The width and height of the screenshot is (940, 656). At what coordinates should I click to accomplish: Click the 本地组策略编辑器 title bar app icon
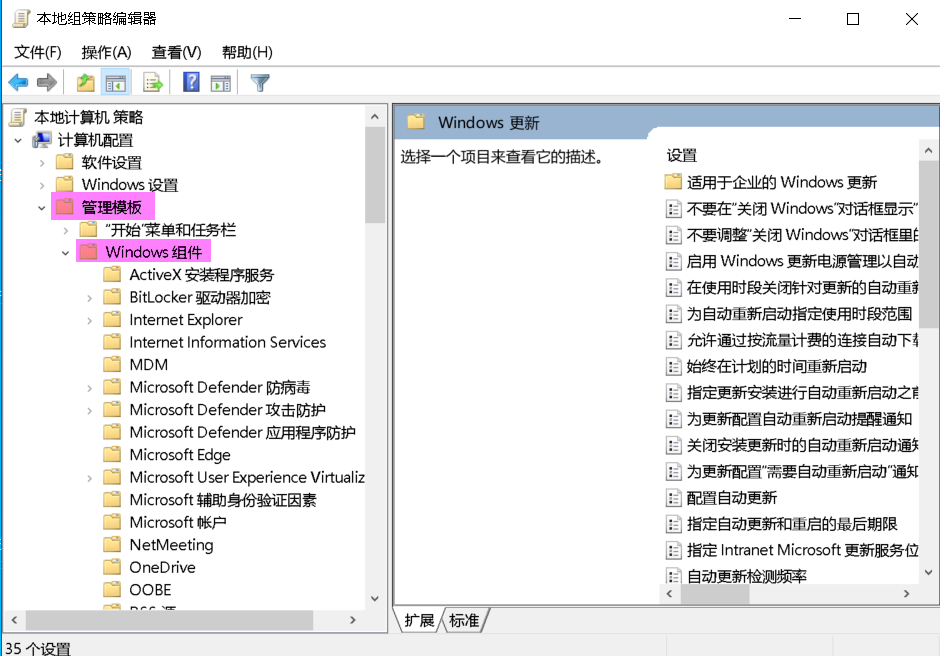[x=21, y=19]
